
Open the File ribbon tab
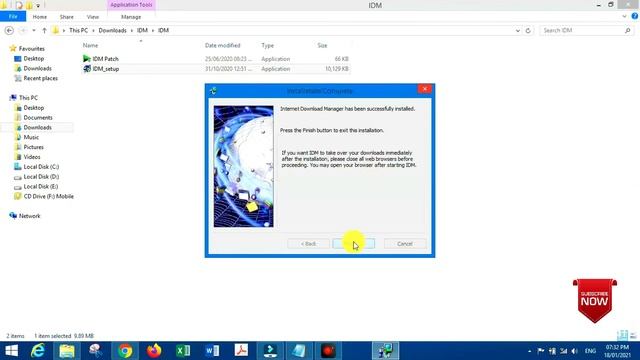(13, 17)
